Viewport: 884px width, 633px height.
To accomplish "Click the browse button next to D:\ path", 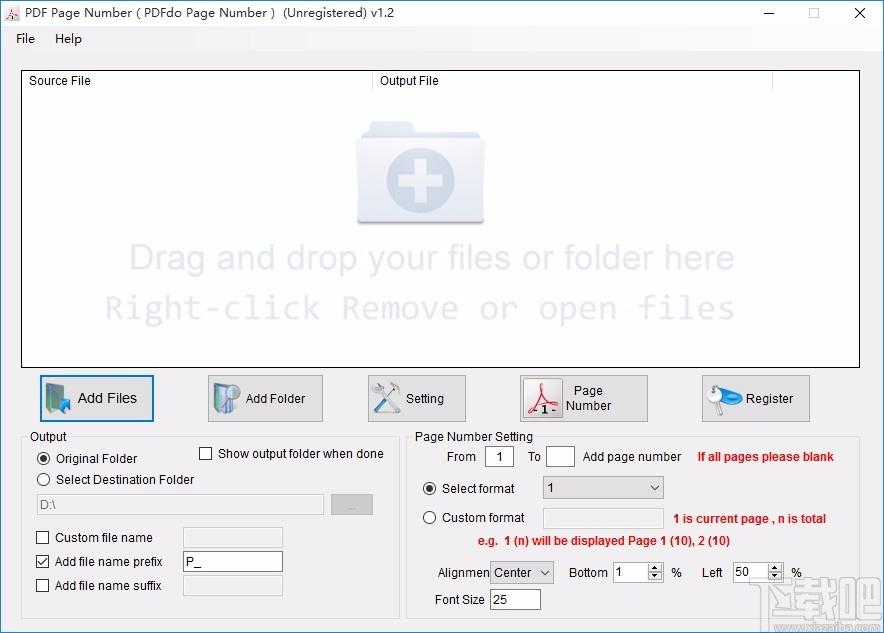I will pos(352,504).
